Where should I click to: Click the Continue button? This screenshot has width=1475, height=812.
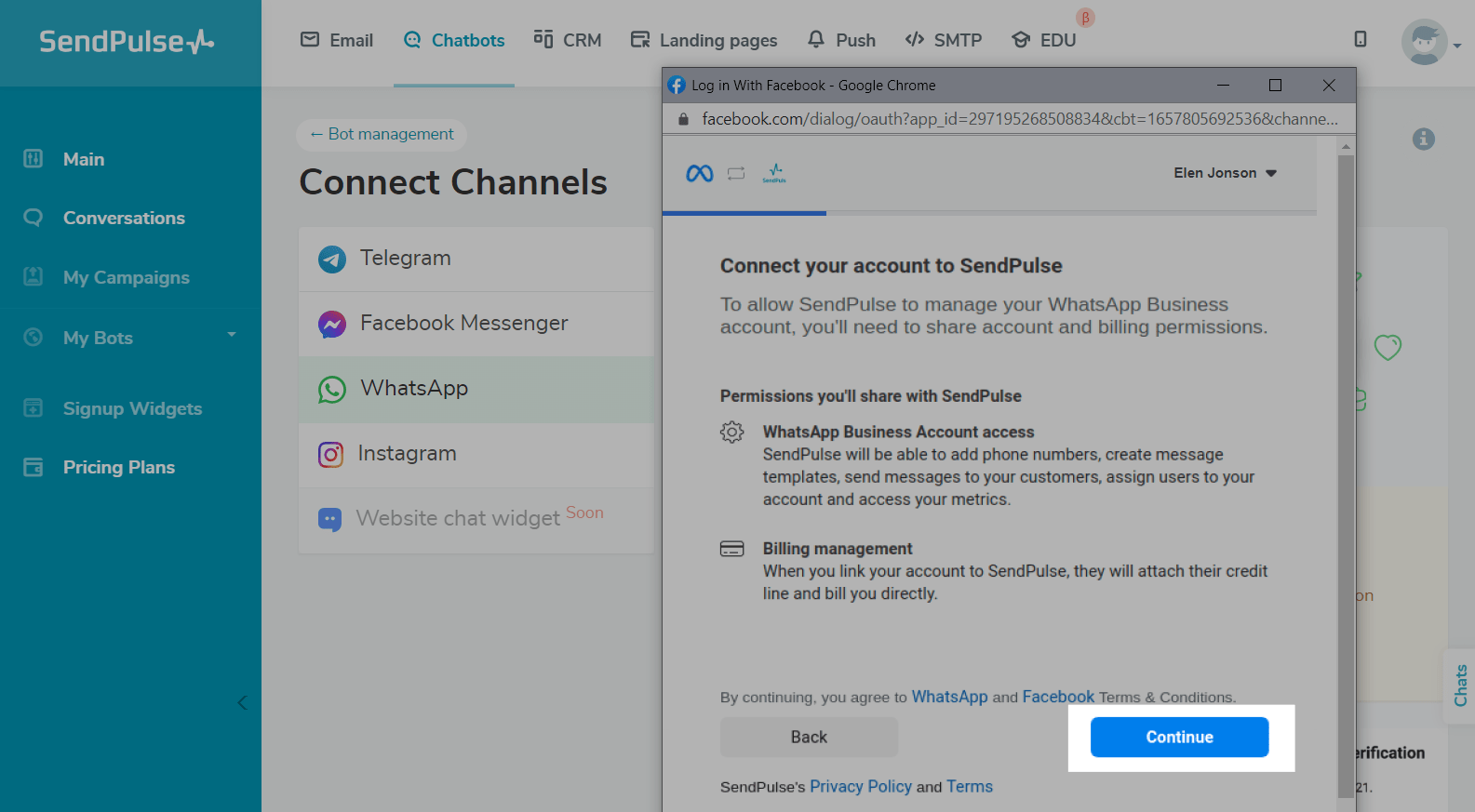point(1179,737)
